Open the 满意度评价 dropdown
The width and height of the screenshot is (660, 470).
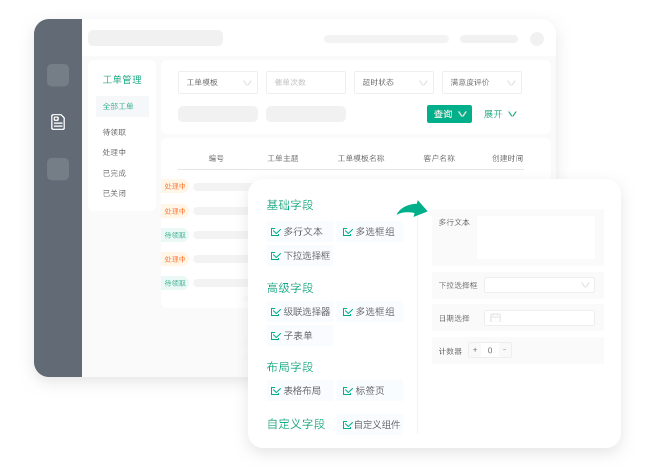point(481,82)
